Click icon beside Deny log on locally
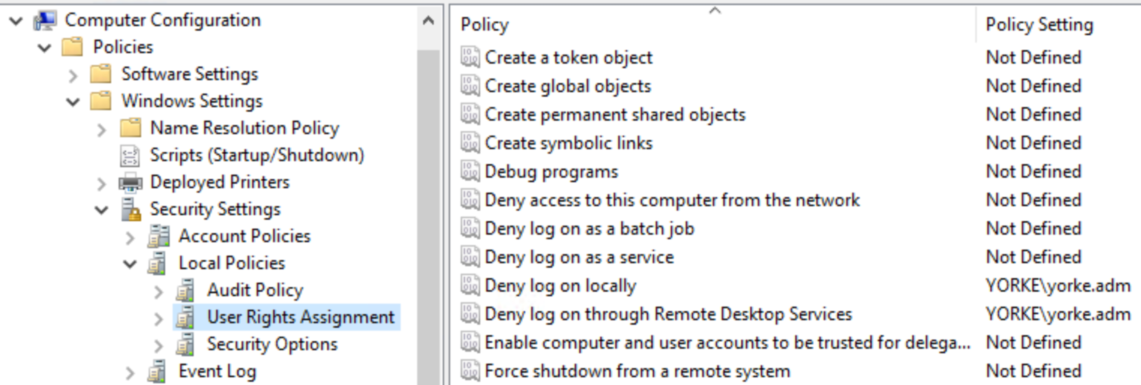The height and width of the screenshot is (385, 1141). coord(471,286)
